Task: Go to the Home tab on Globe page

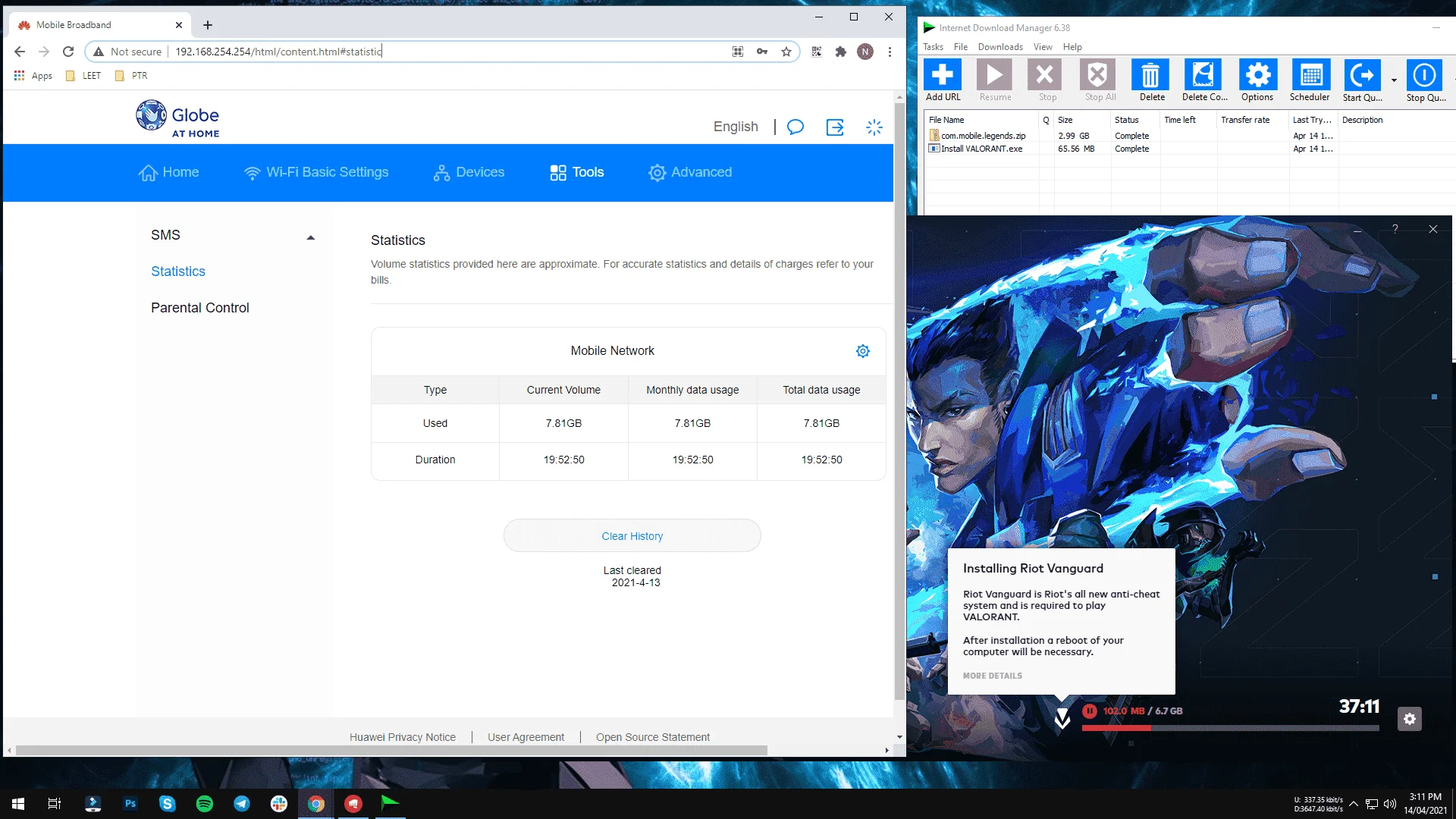Action: coord(168,172)
